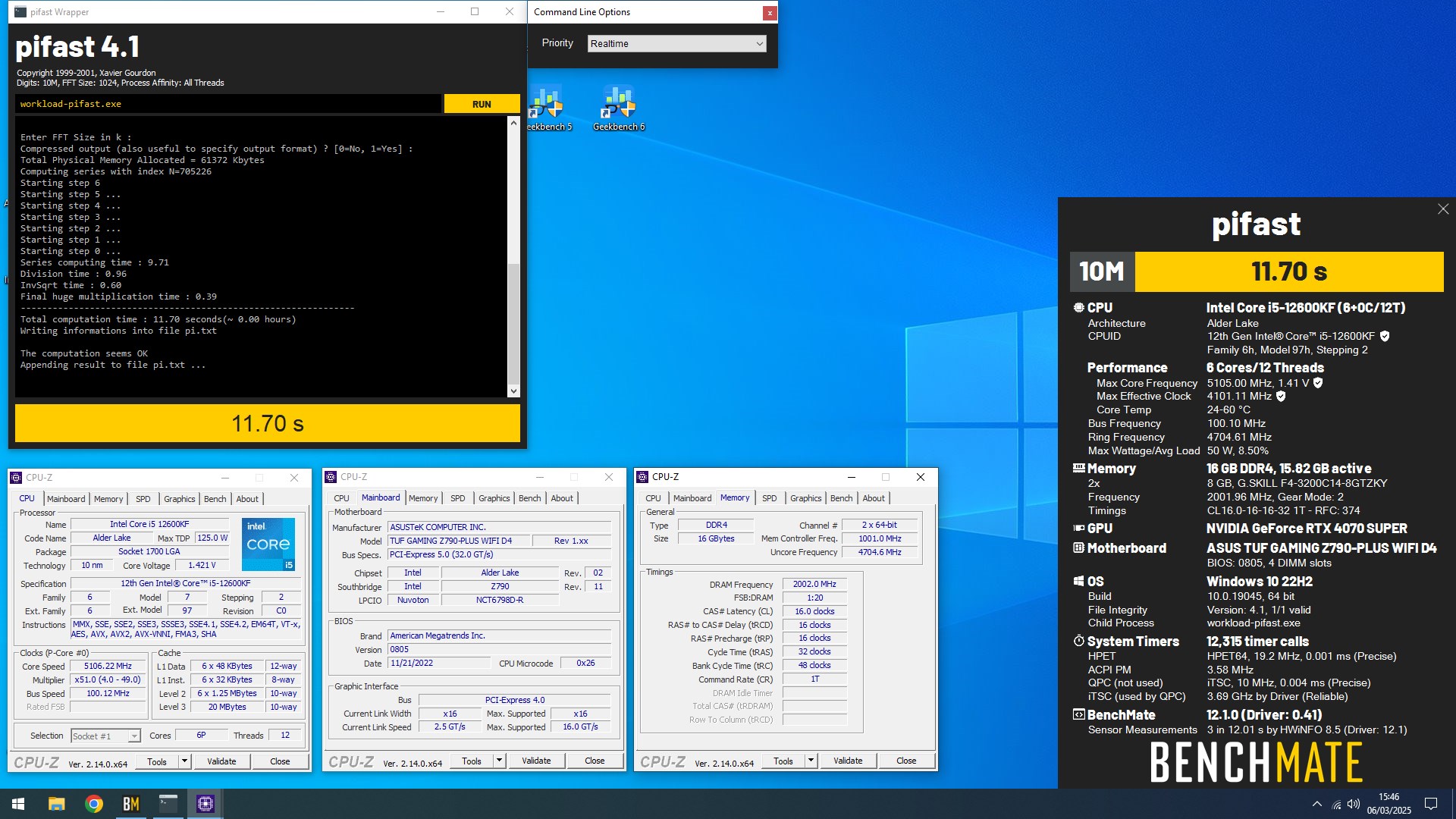1456x819 pixels.
Task: Close the BenchMate pifast result panel
Action: 1443,209
